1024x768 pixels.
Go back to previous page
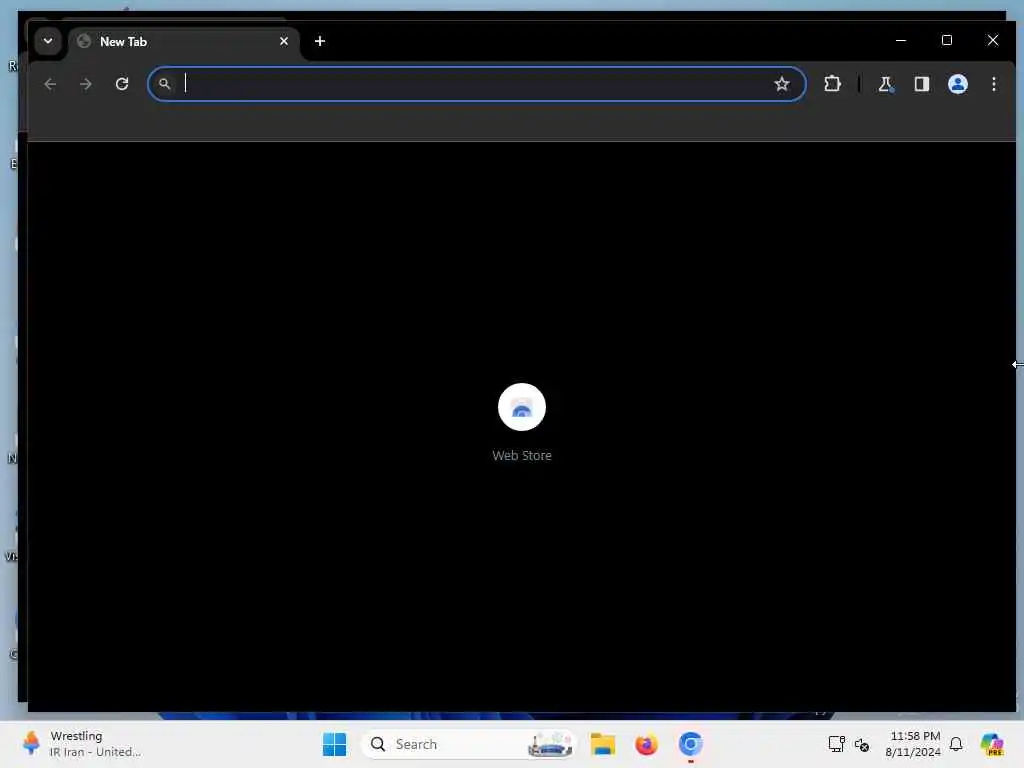coord(50,84)
